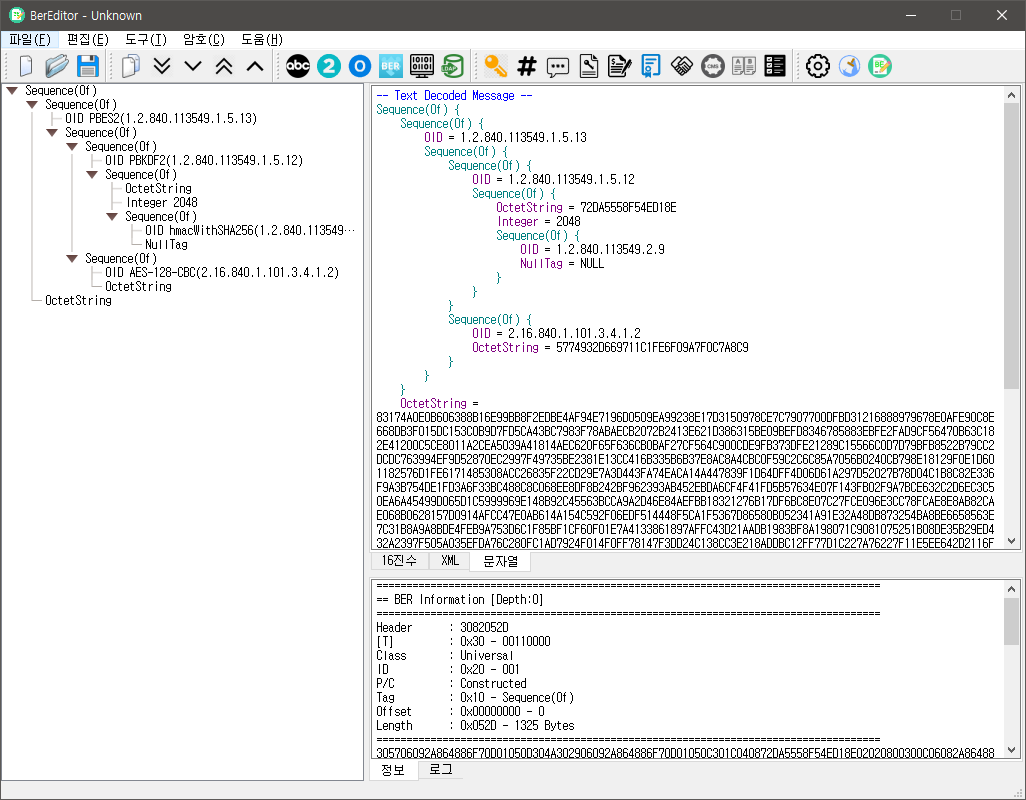The height and width of the screenshot is (800, 1026).
Task: Select tree row 'OID PBES2(1.2.840.113549.1.5.13)'
Action: 161,118
